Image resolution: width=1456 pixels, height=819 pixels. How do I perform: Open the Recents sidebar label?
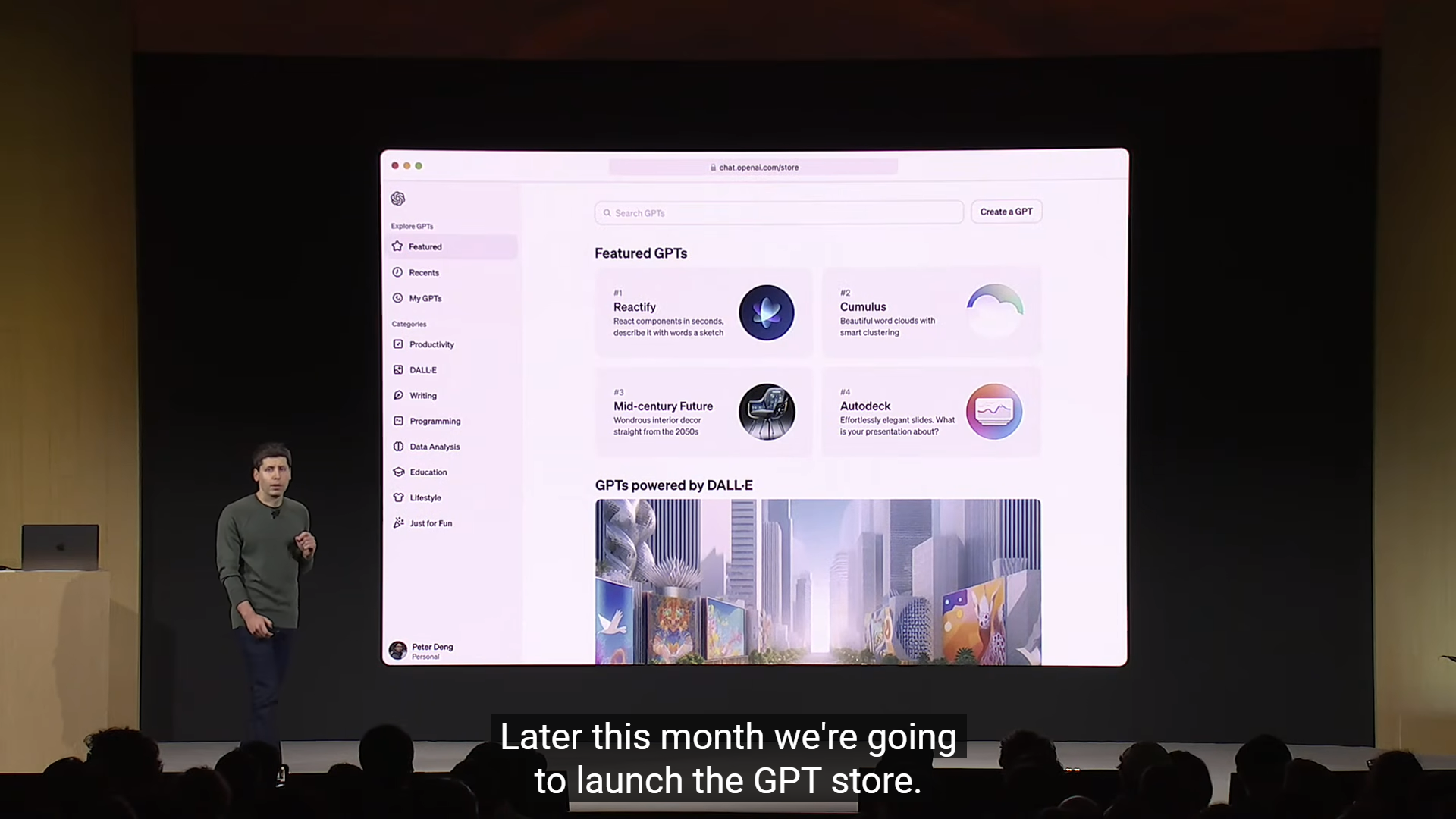click(424, 273)
